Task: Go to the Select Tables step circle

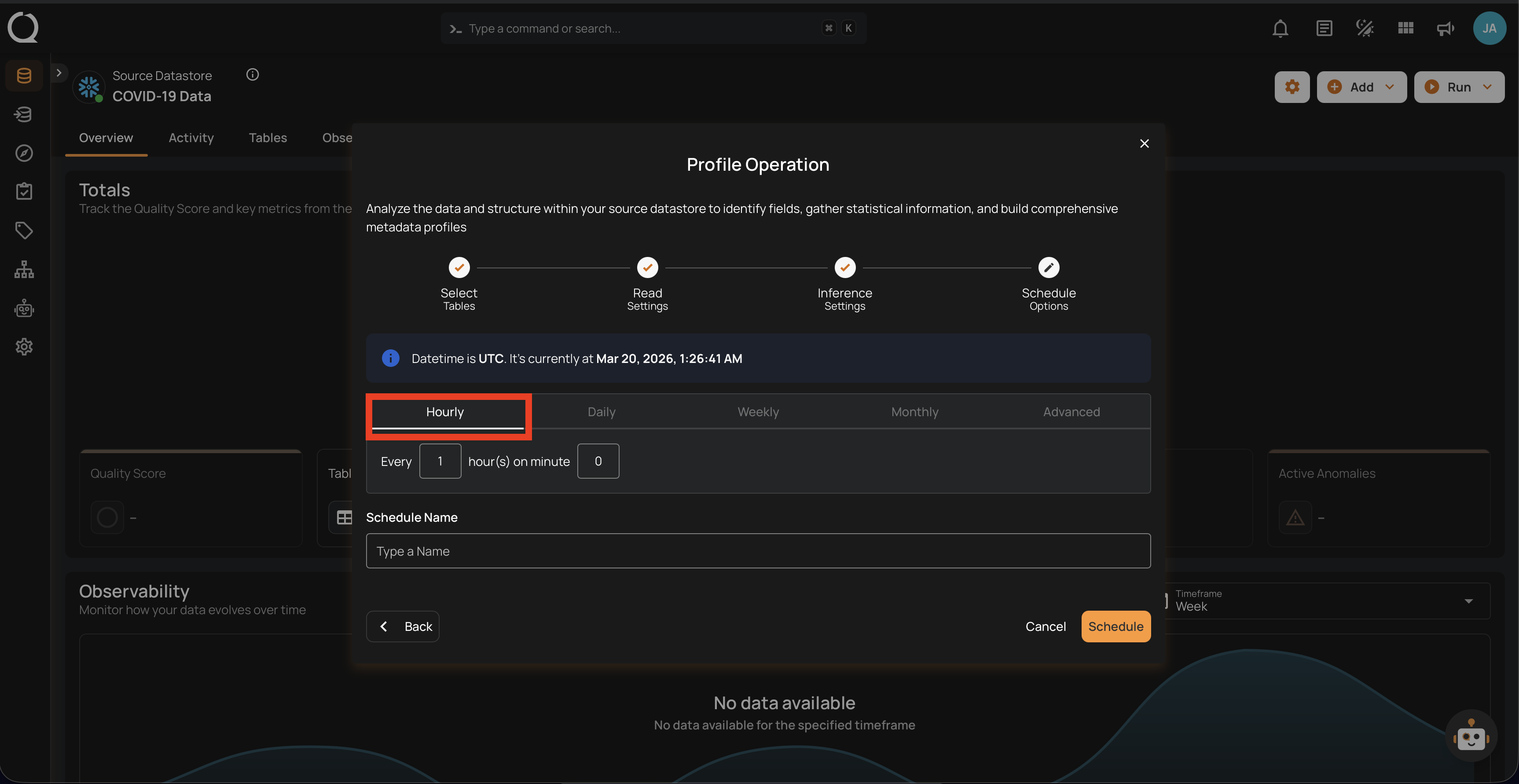Action: tap(459, 267)
